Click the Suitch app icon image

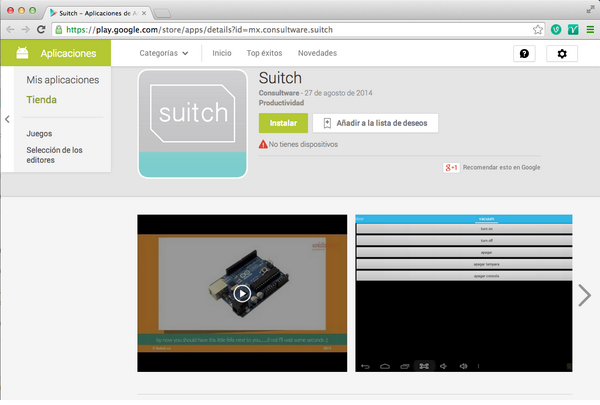tap(192, 124)
